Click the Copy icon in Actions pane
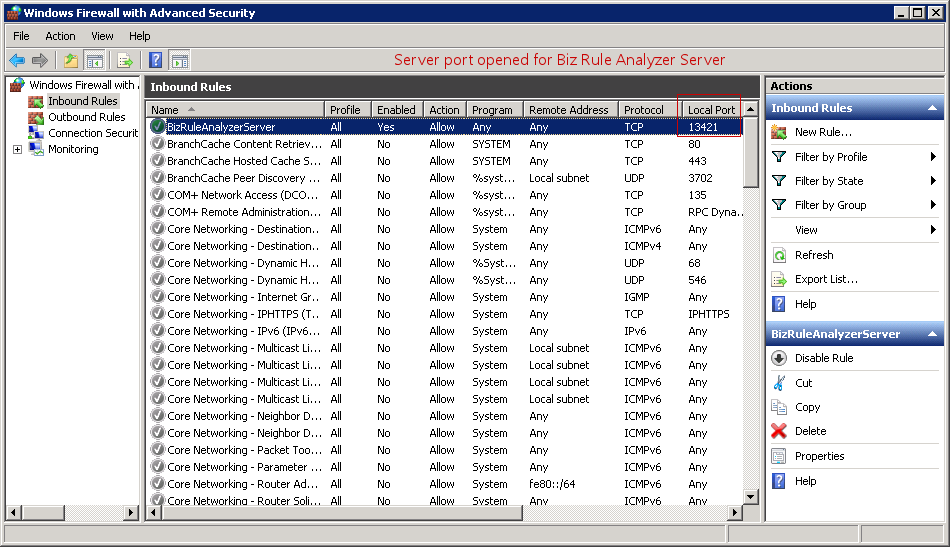Viewport: 950px width, 547px height. [x=779, y=407]
